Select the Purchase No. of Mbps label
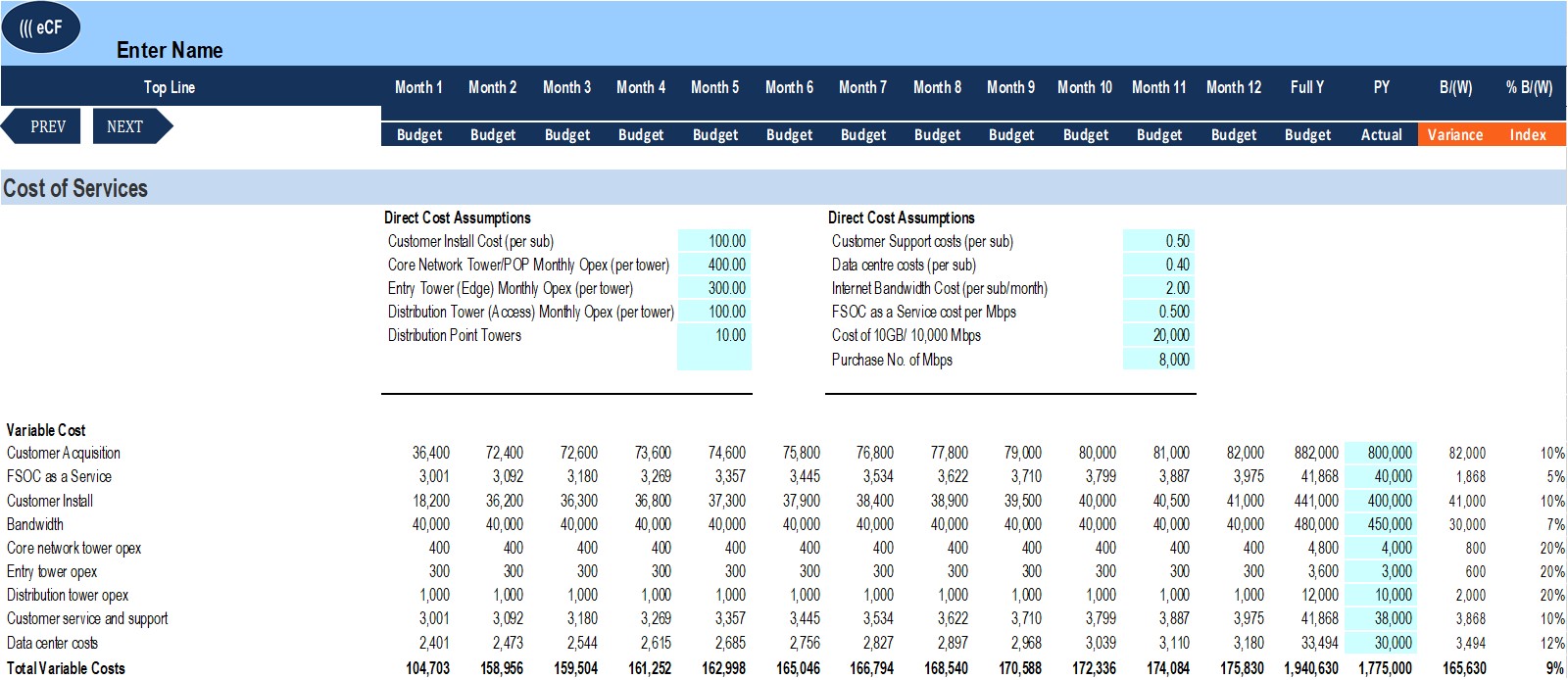The image size is (1568, 680). (x=892, y=360)
